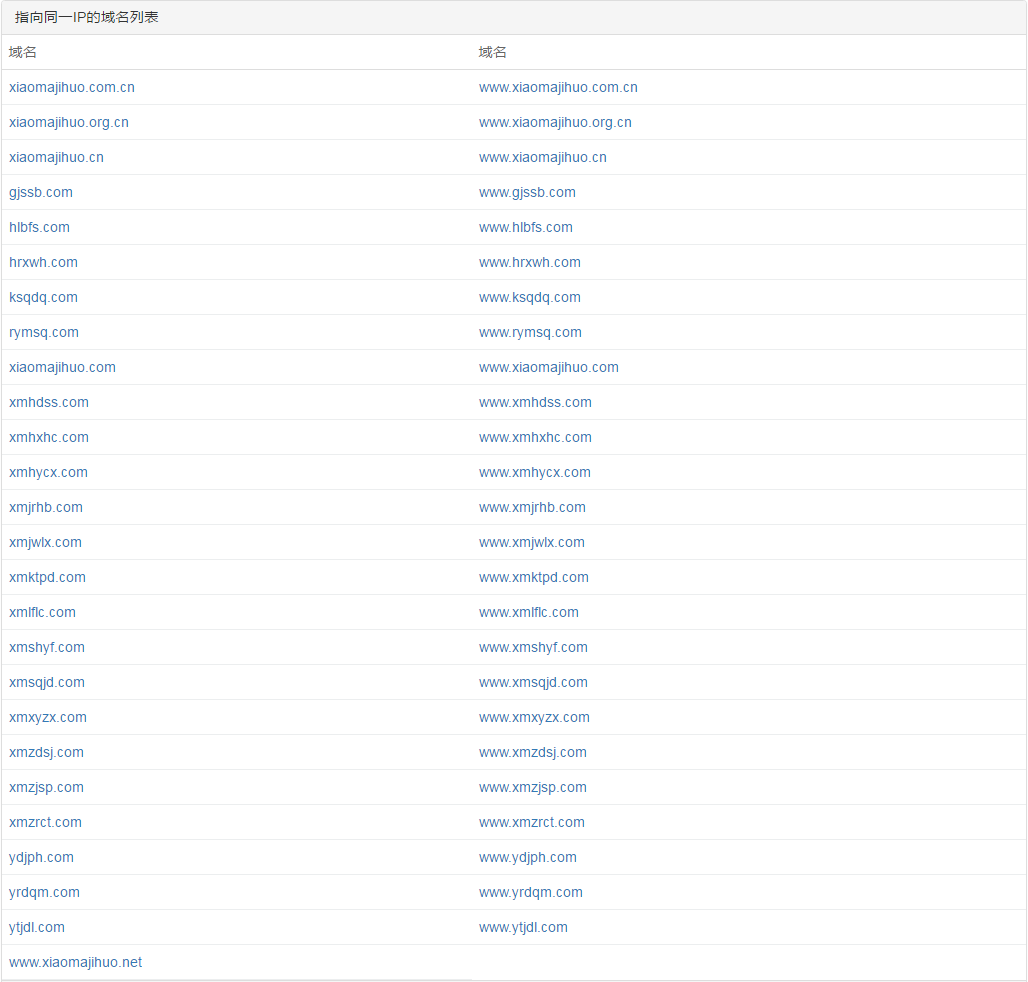The image size is (1028, 982).
Task: Open the xmzjsp.com link
Action: tap(47, 787)
